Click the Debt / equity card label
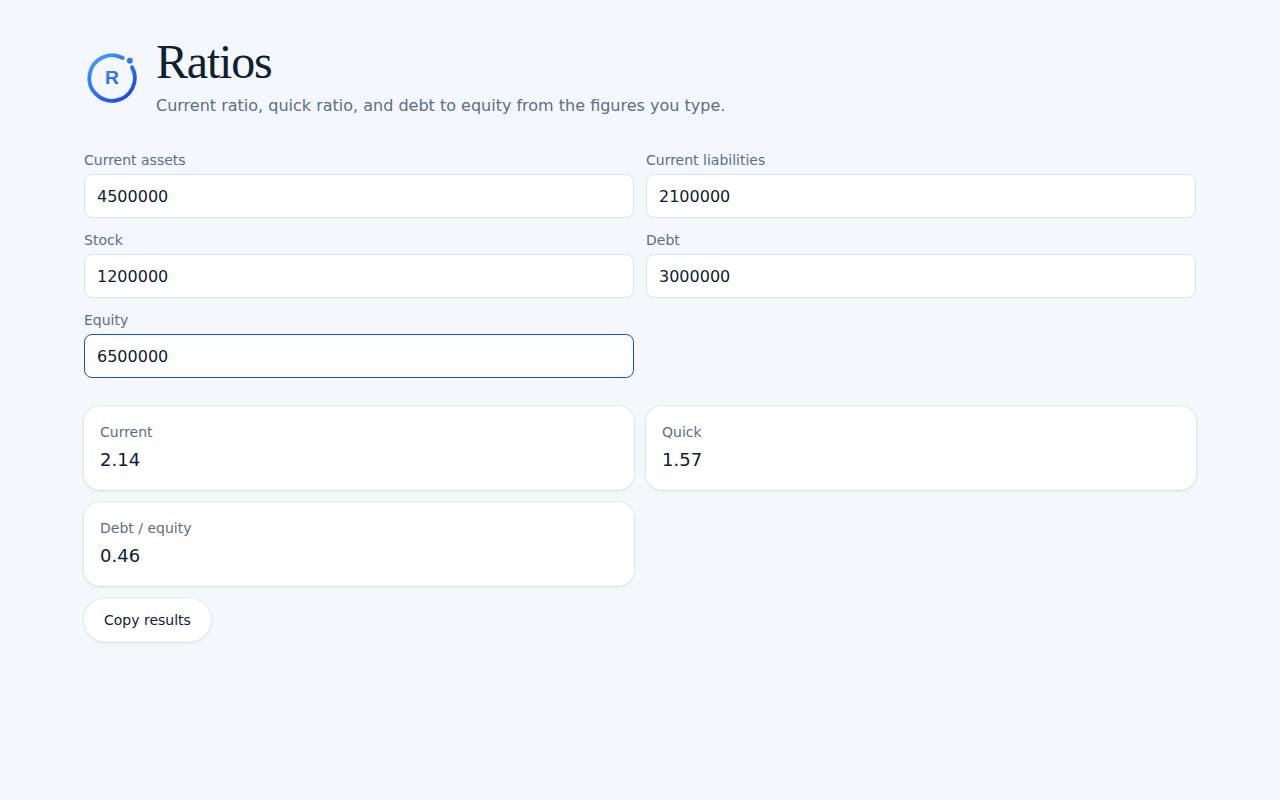Viewport: 1280px width, 800px height. coord(145,528)
